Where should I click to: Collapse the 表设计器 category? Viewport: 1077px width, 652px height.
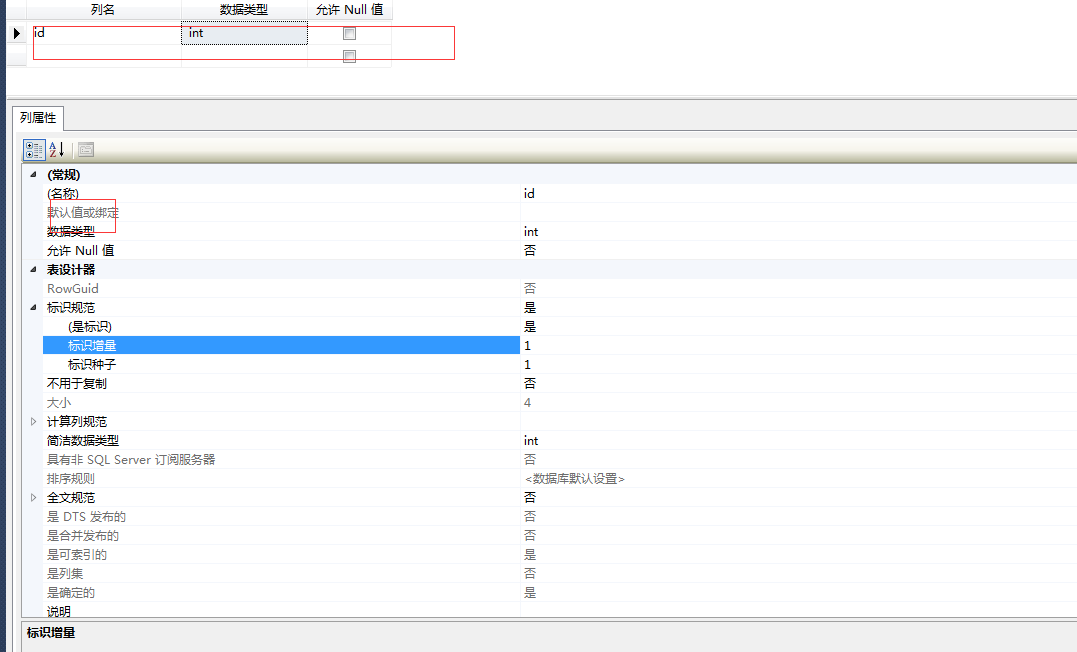tap(33, 269)
